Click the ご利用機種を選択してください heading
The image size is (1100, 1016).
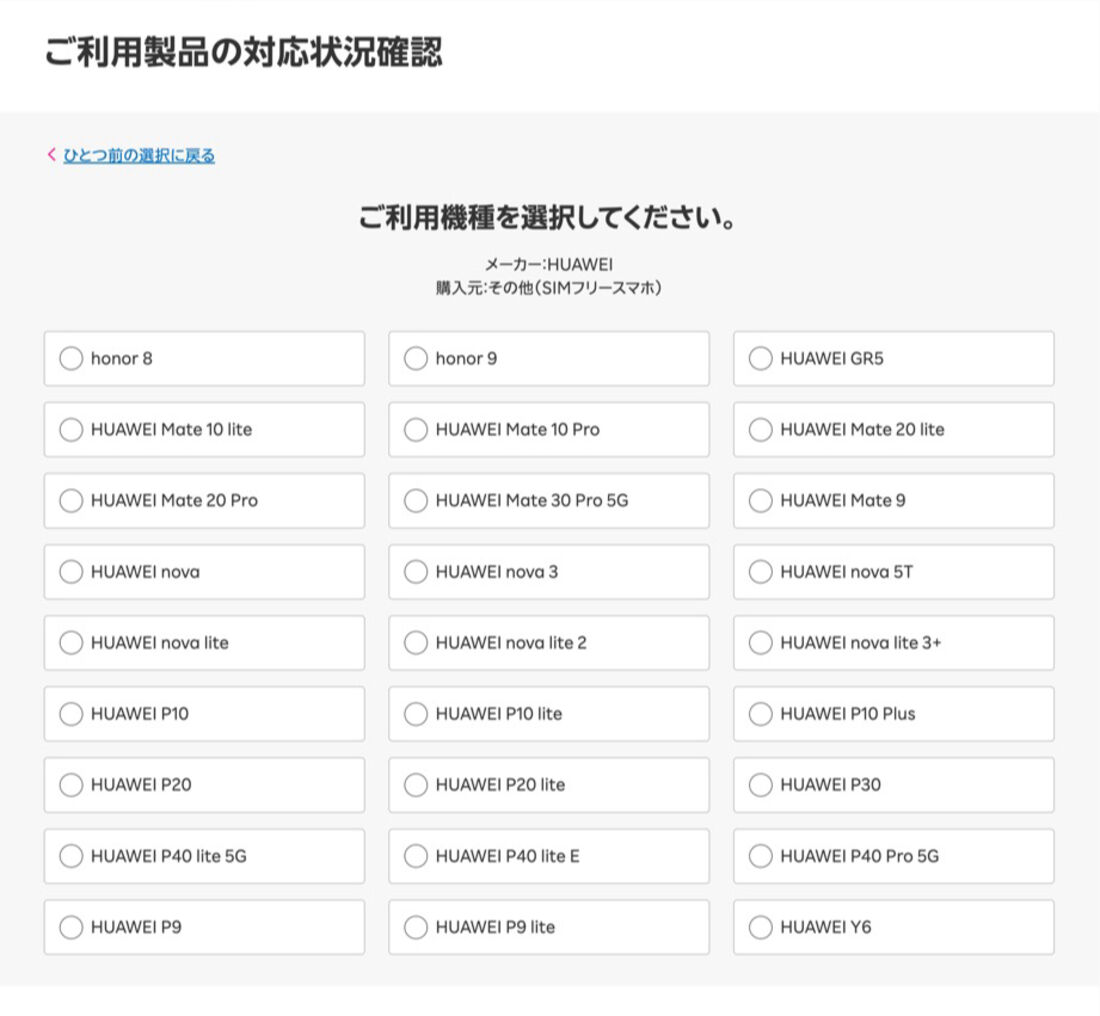(547, 218)
